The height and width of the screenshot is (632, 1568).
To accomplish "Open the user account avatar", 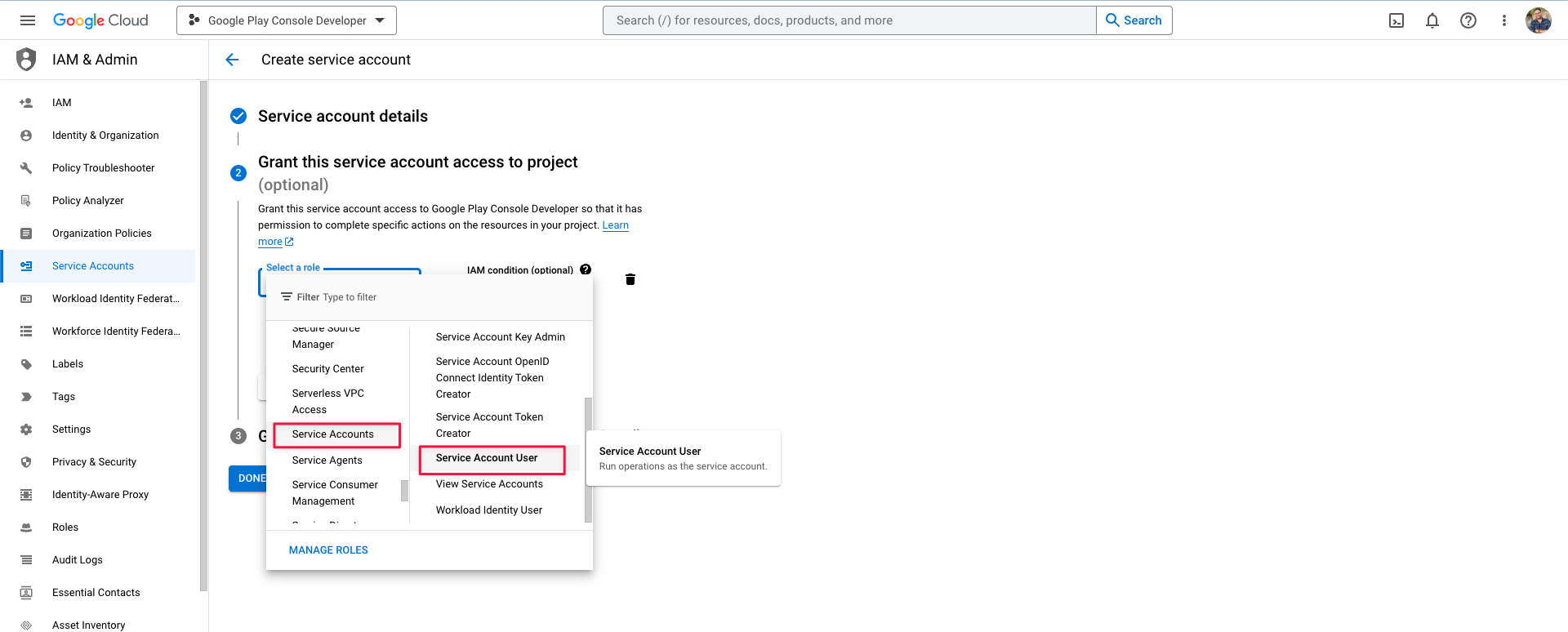I will [x=1539, y=20].
